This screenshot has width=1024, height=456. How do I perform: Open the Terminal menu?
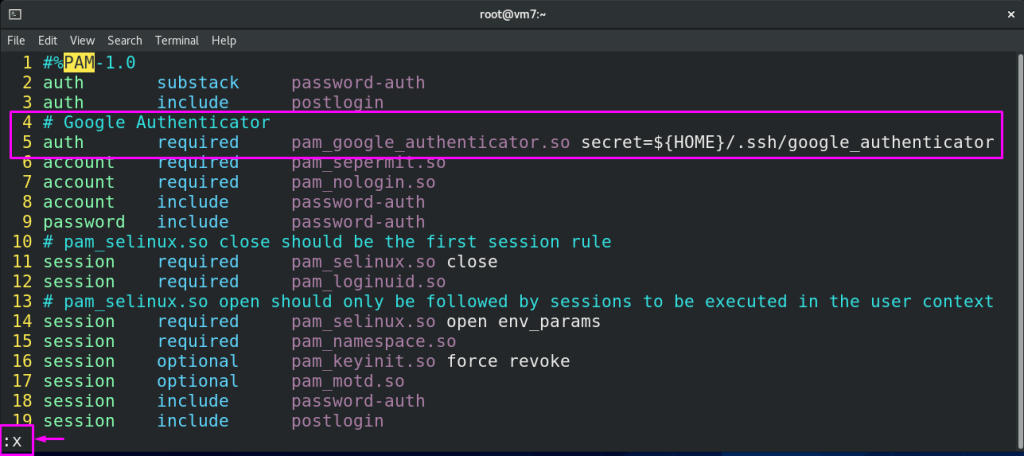[177, 40]
